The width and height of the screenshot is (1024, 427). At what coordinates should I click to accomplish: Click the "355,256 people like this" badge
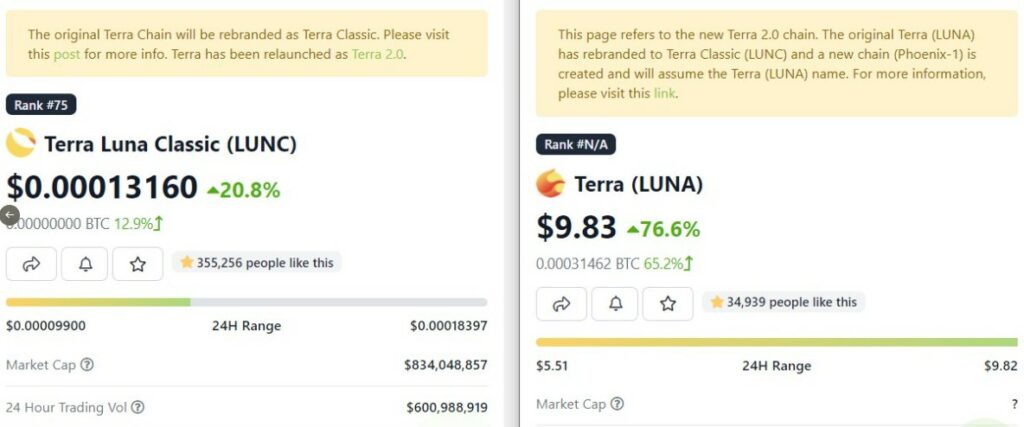(x=257, y=263)
